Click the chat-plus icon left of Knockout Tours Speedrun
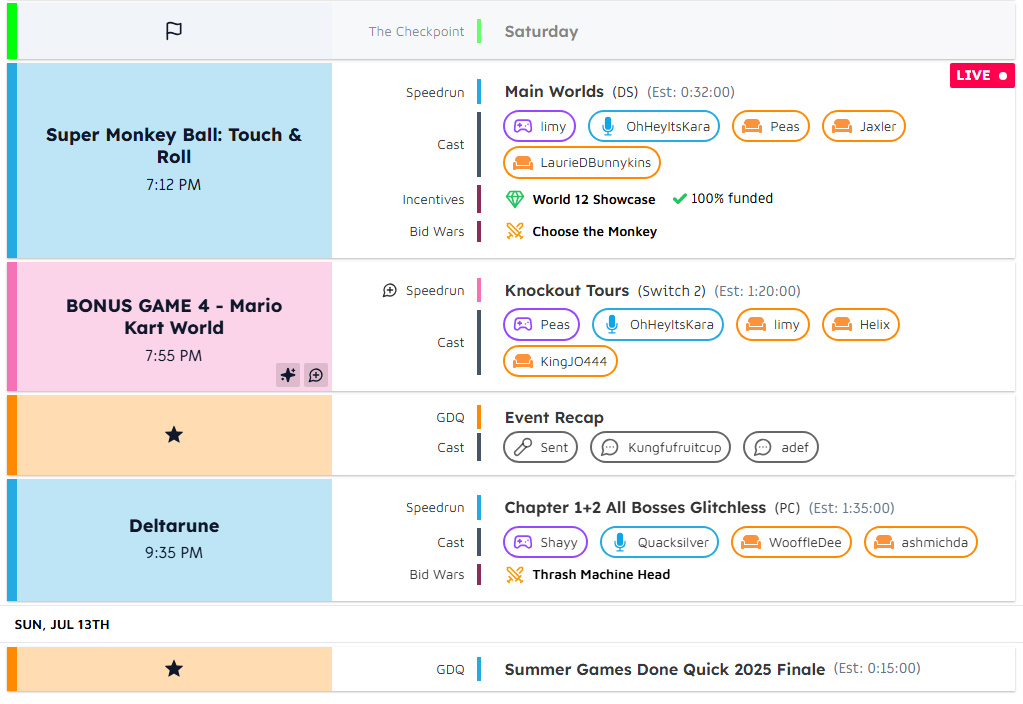 click(389, 290)
